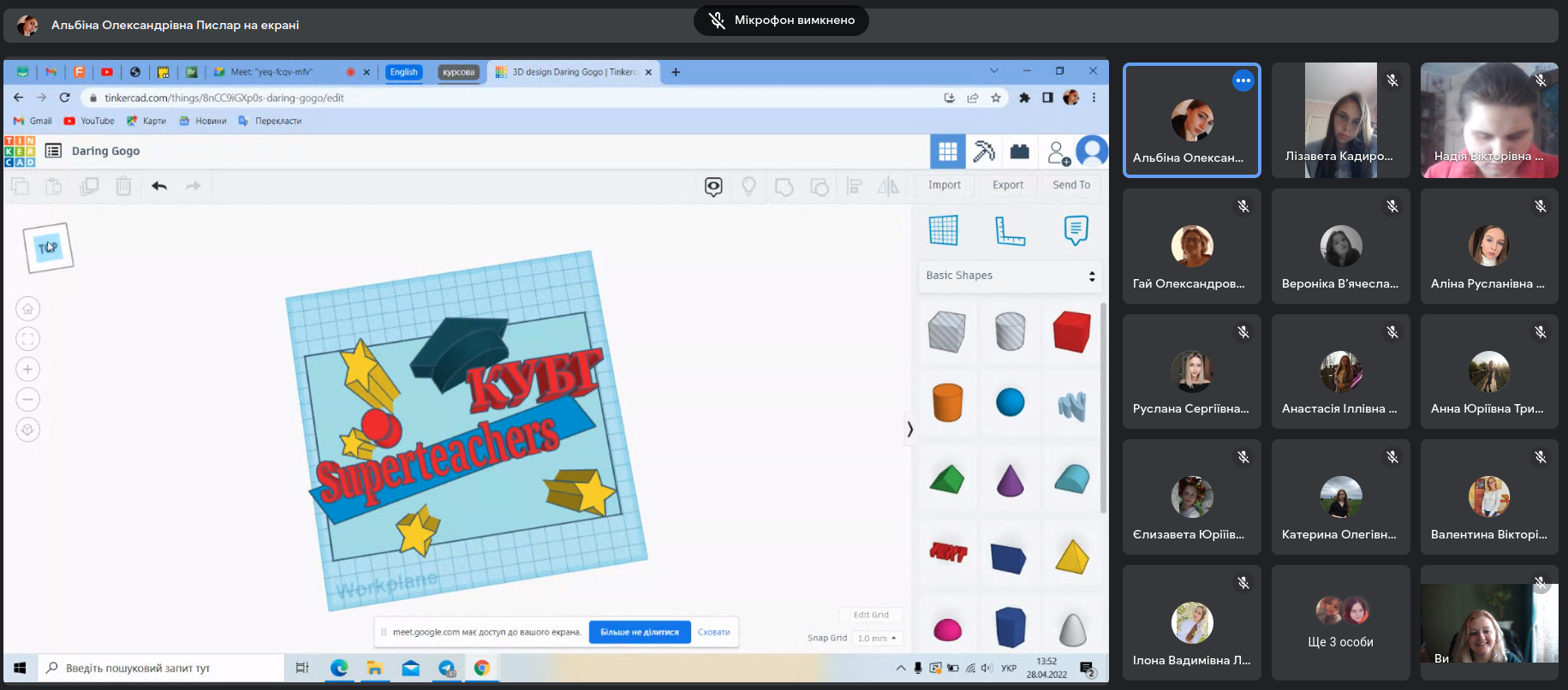1568x690 pixels.
Task: Click the Import button
Action: 945,185
